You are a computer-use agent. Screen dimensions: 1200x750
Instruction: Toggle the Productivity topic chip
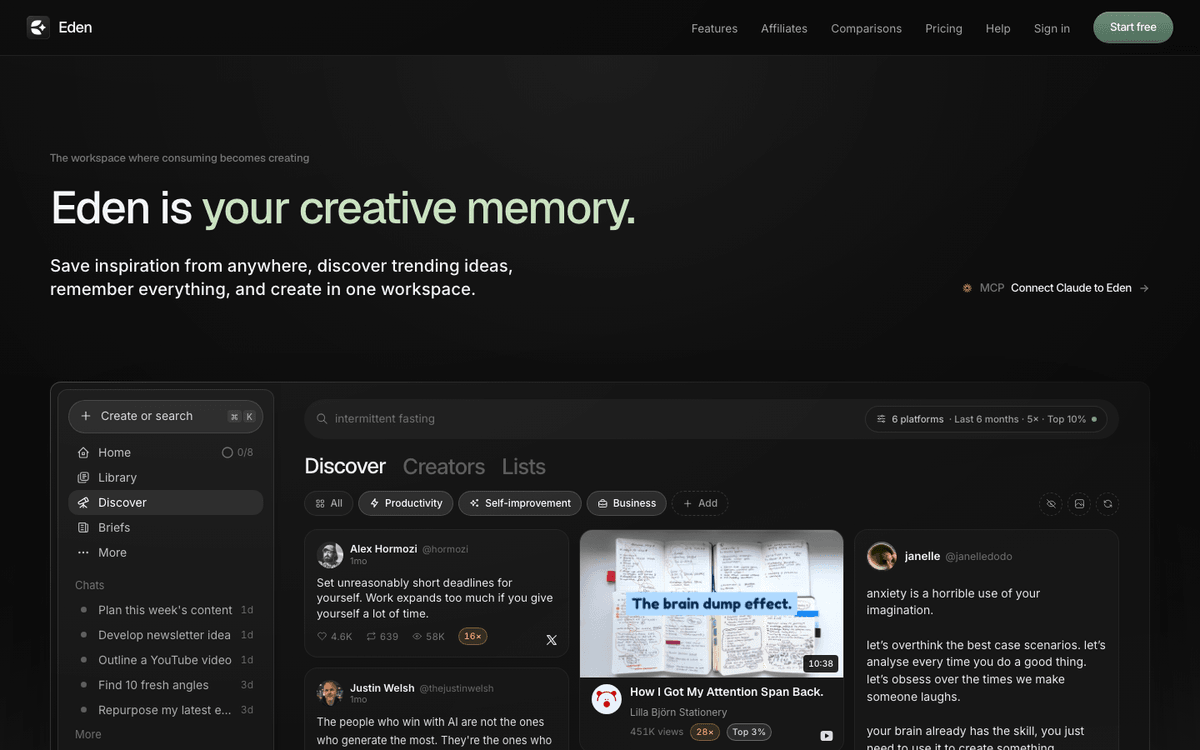[x=406, y=503]
